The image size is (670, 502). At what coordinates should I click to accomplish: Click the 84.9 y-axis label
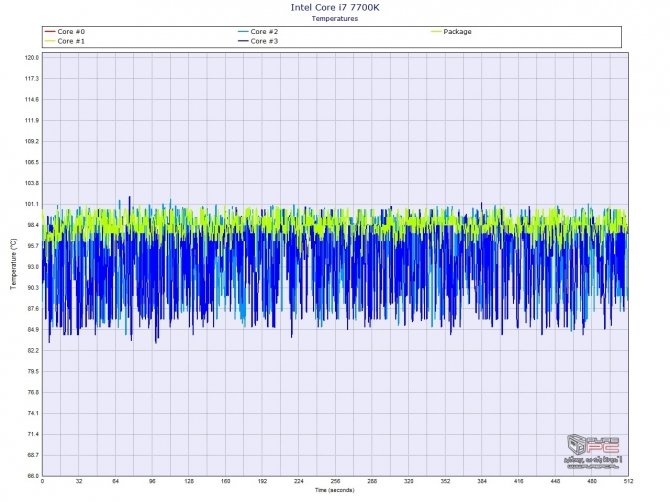pyautogui.click(x=32, y=330)
